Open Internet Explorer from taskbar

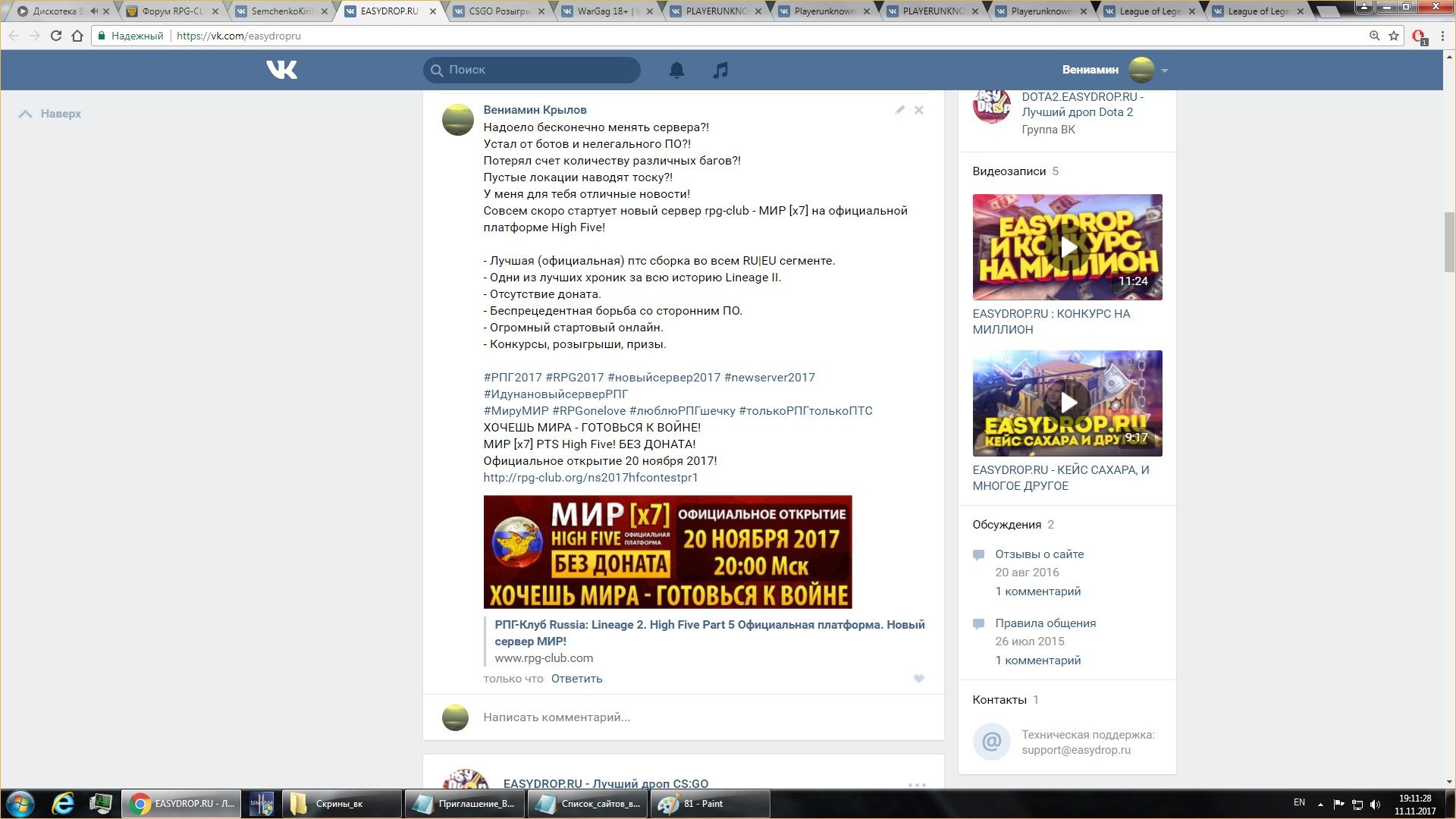pos(62,804)
